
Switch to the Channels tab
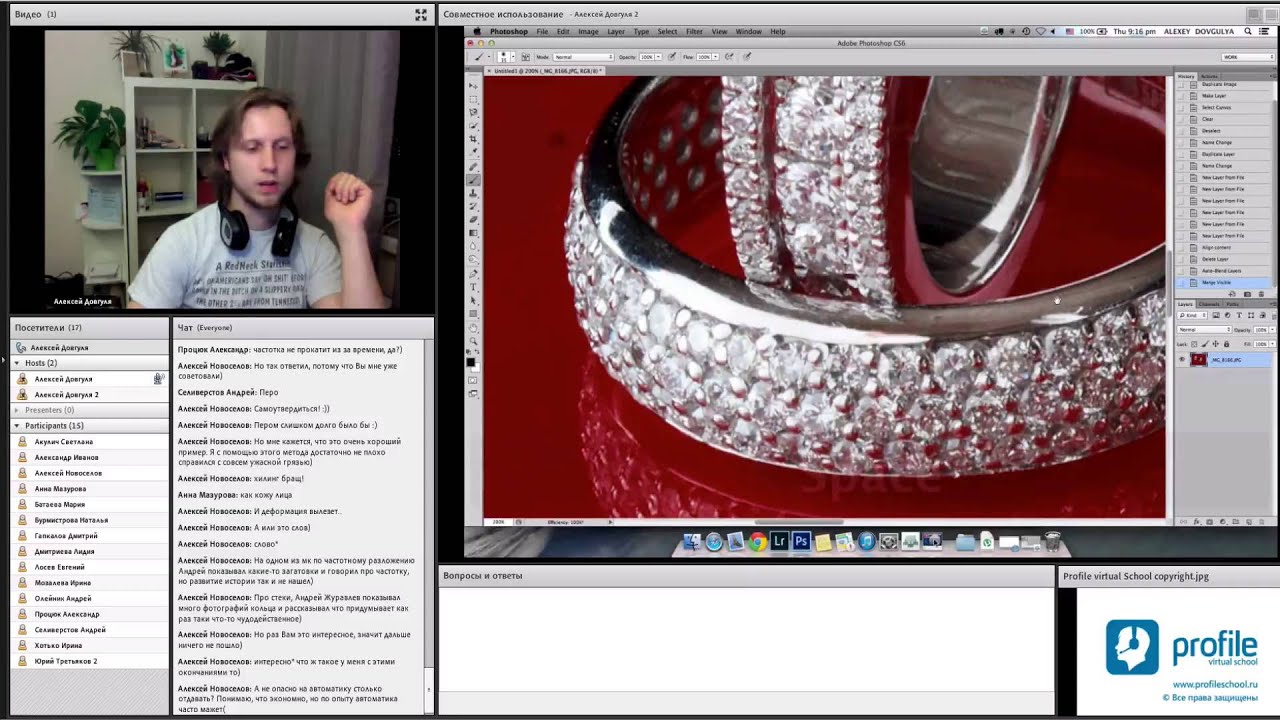pos(1209,304)
